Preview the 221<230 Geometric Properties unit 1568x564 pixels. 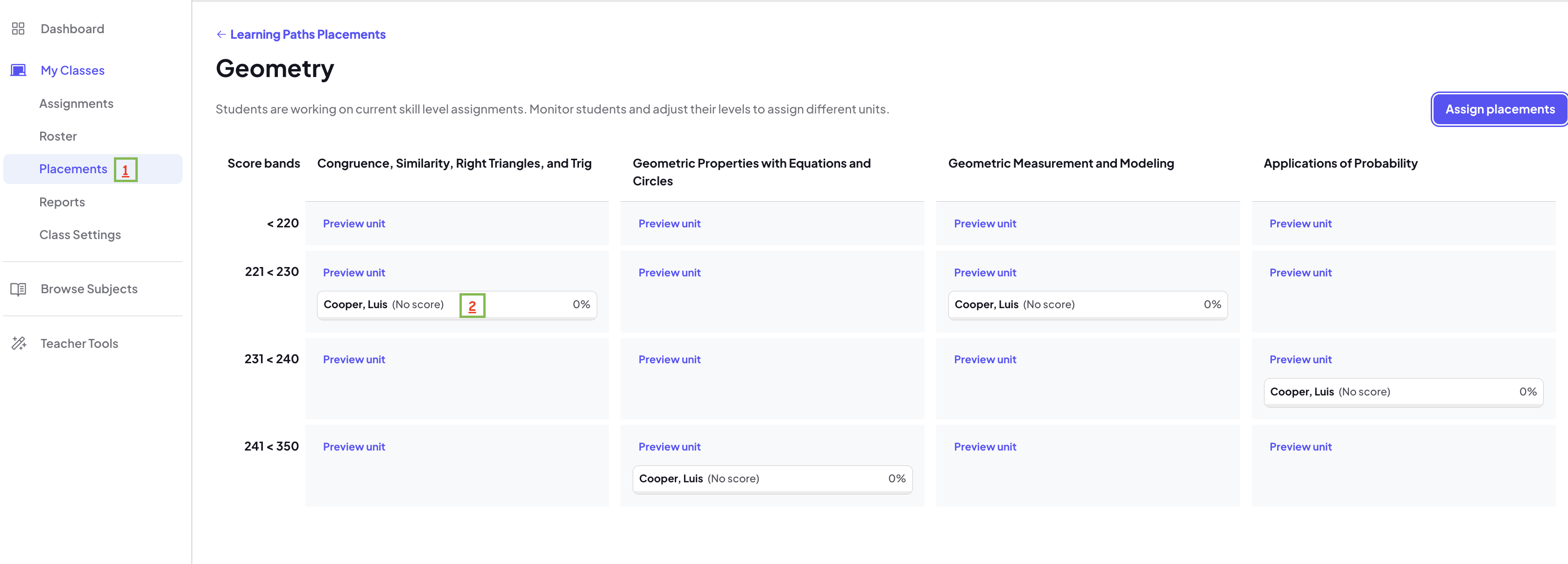tap(669, 273)
